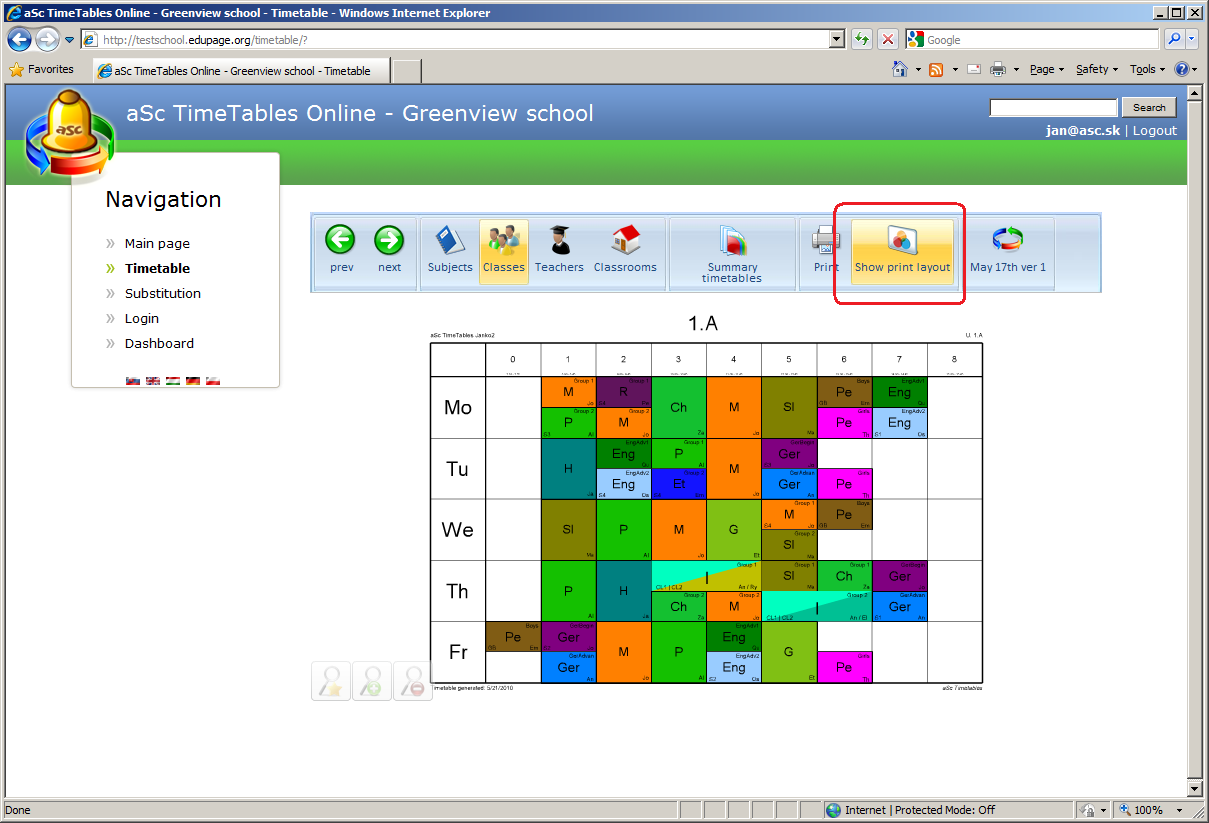Click the May 17th ver 1 version icon
Viewport: 1209px width, 823px height.
click(1007, 241)
